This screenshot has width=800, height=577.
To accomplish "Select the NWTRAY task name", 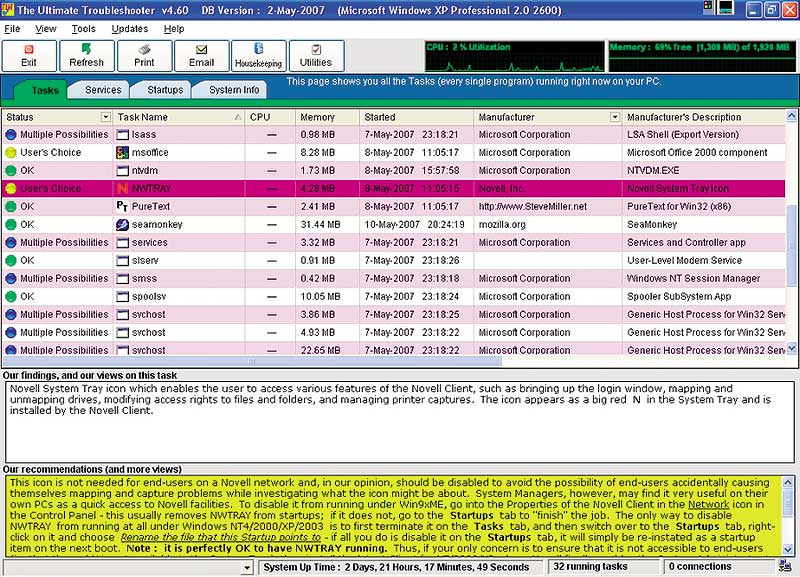I will pos(152,188).
